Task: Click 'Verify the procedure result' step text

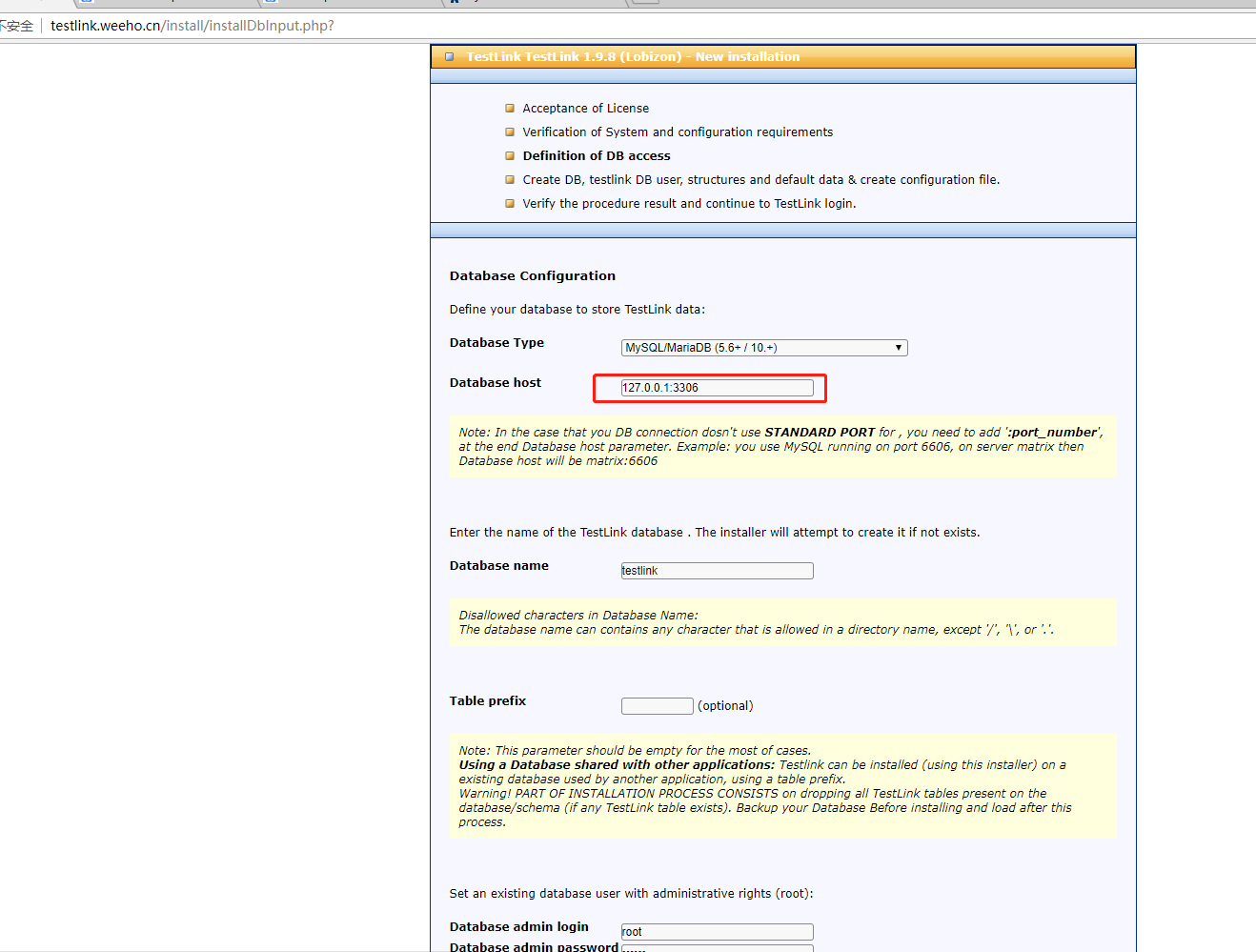Action: tap(689, 204)
